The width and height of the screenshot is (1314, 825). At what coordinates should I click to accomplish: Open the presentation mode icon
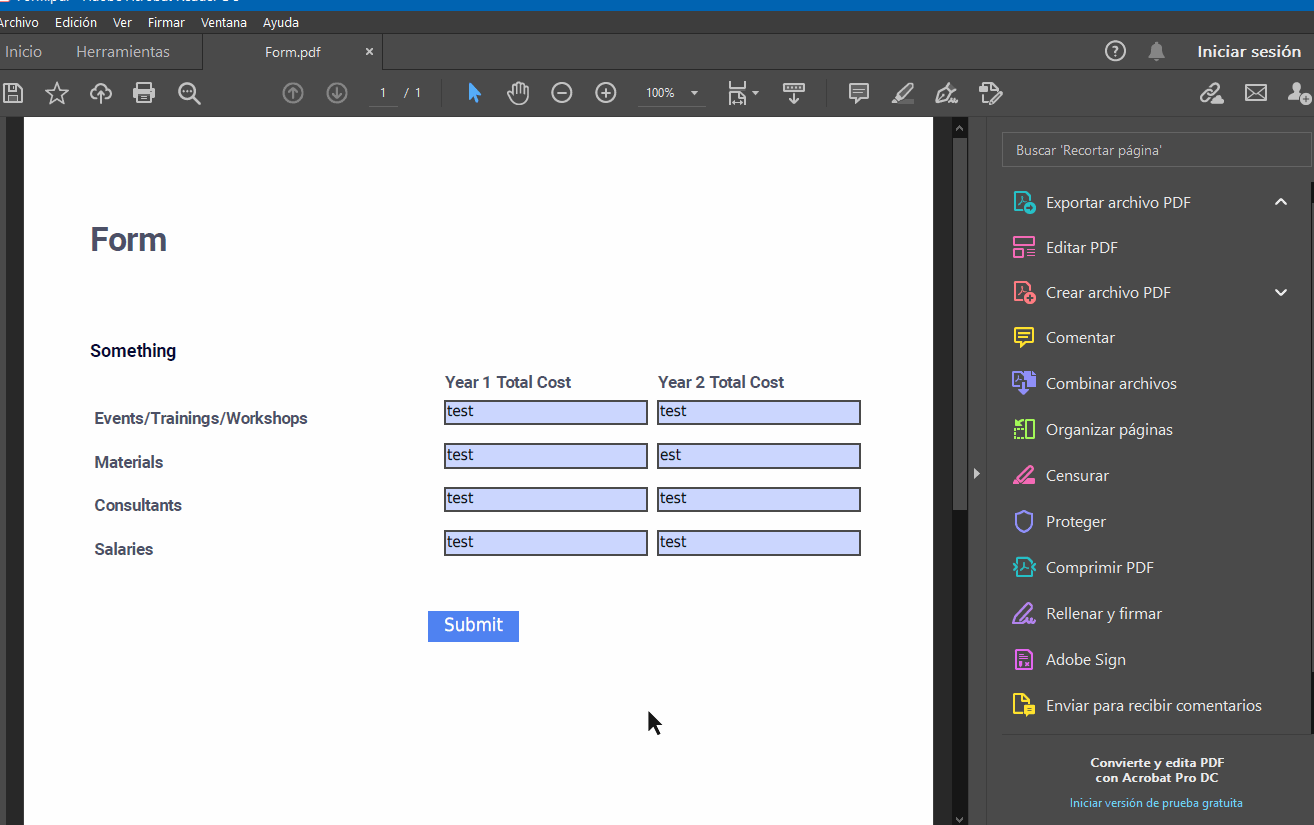[x=794, y=93]
